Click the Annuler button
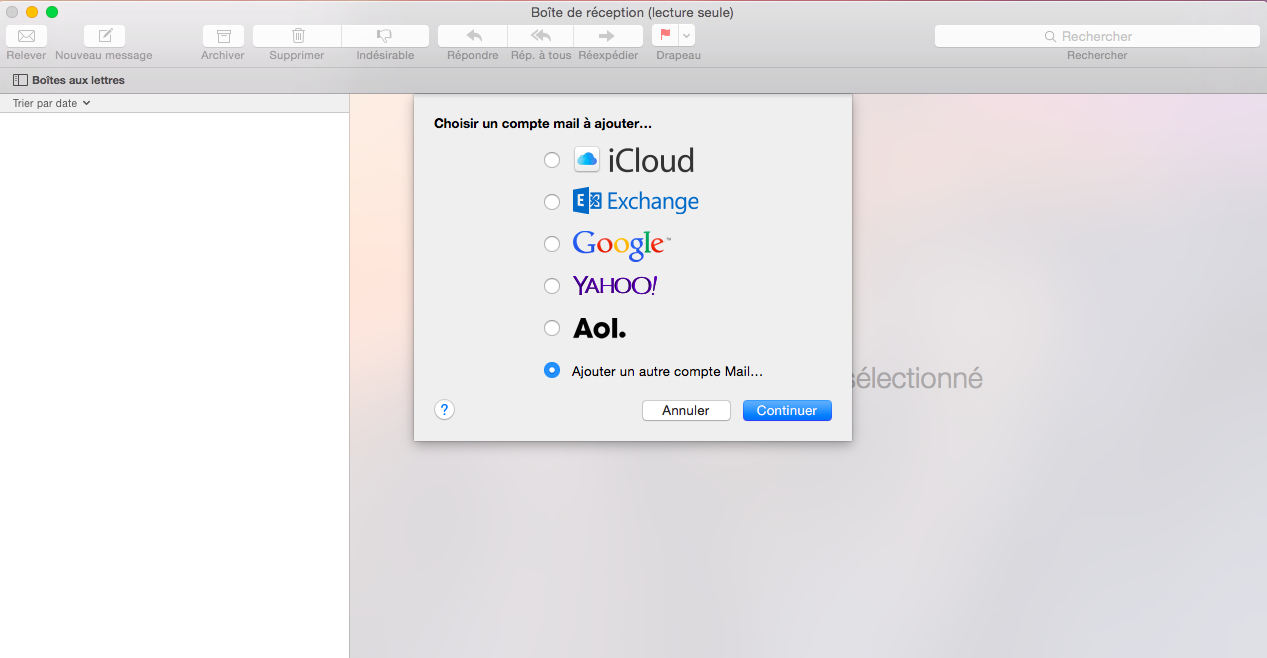1267x658 pixels. pyautogui.click(x=686, y=411)
